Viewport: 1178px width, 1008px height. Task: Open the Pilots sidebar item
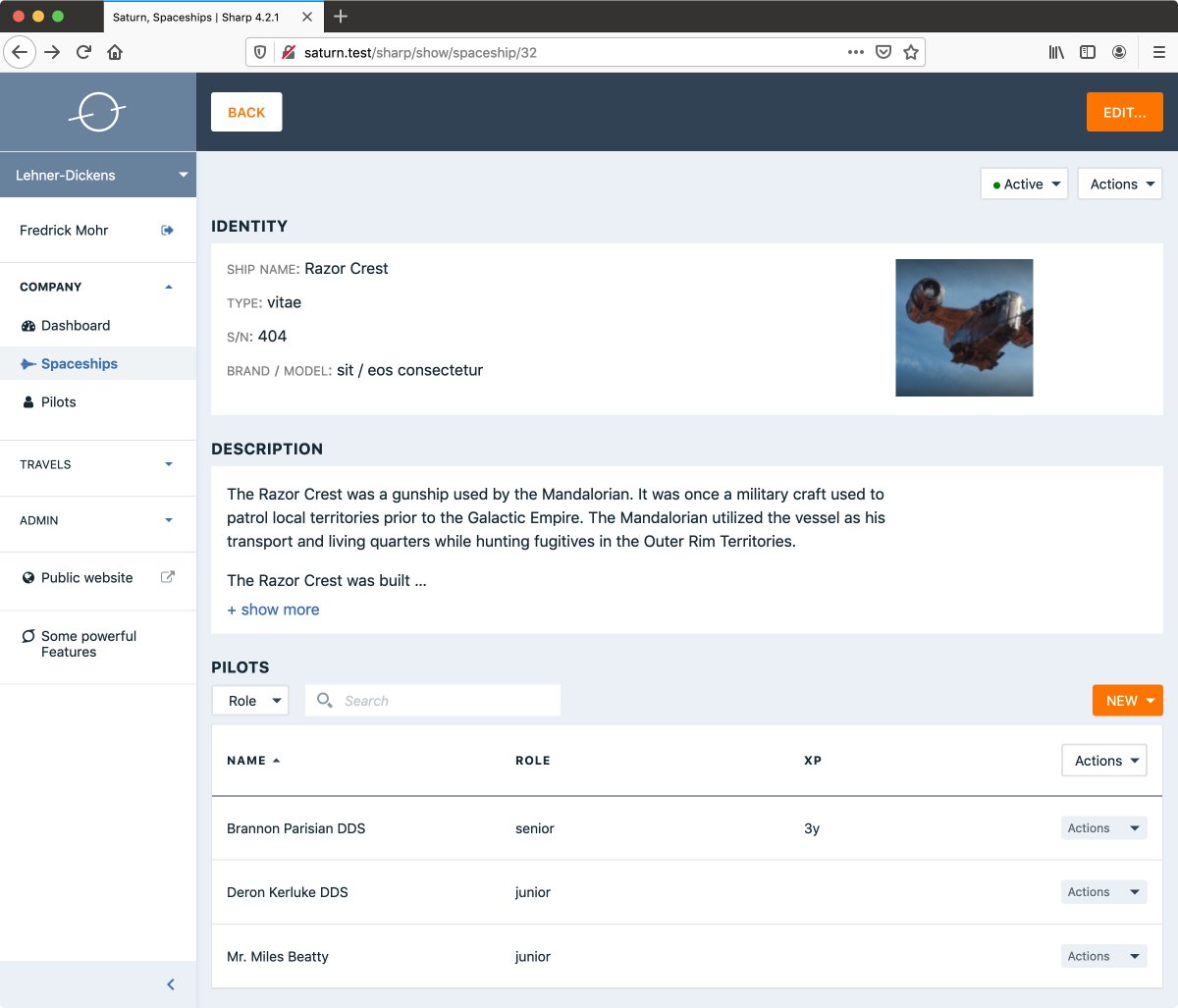point(98,402)
